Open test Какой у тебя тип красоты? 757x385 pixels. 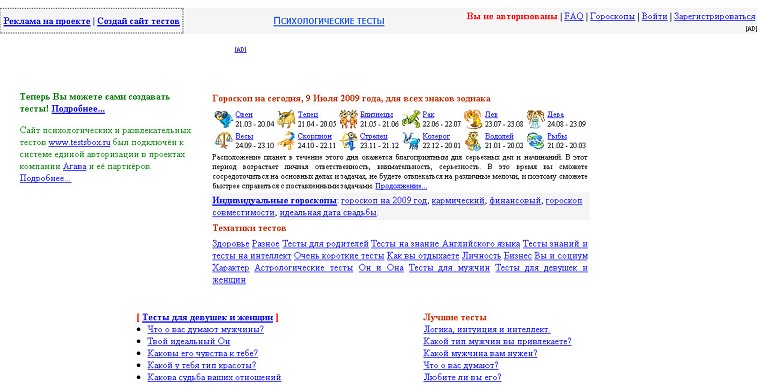(x=202, y=365)
